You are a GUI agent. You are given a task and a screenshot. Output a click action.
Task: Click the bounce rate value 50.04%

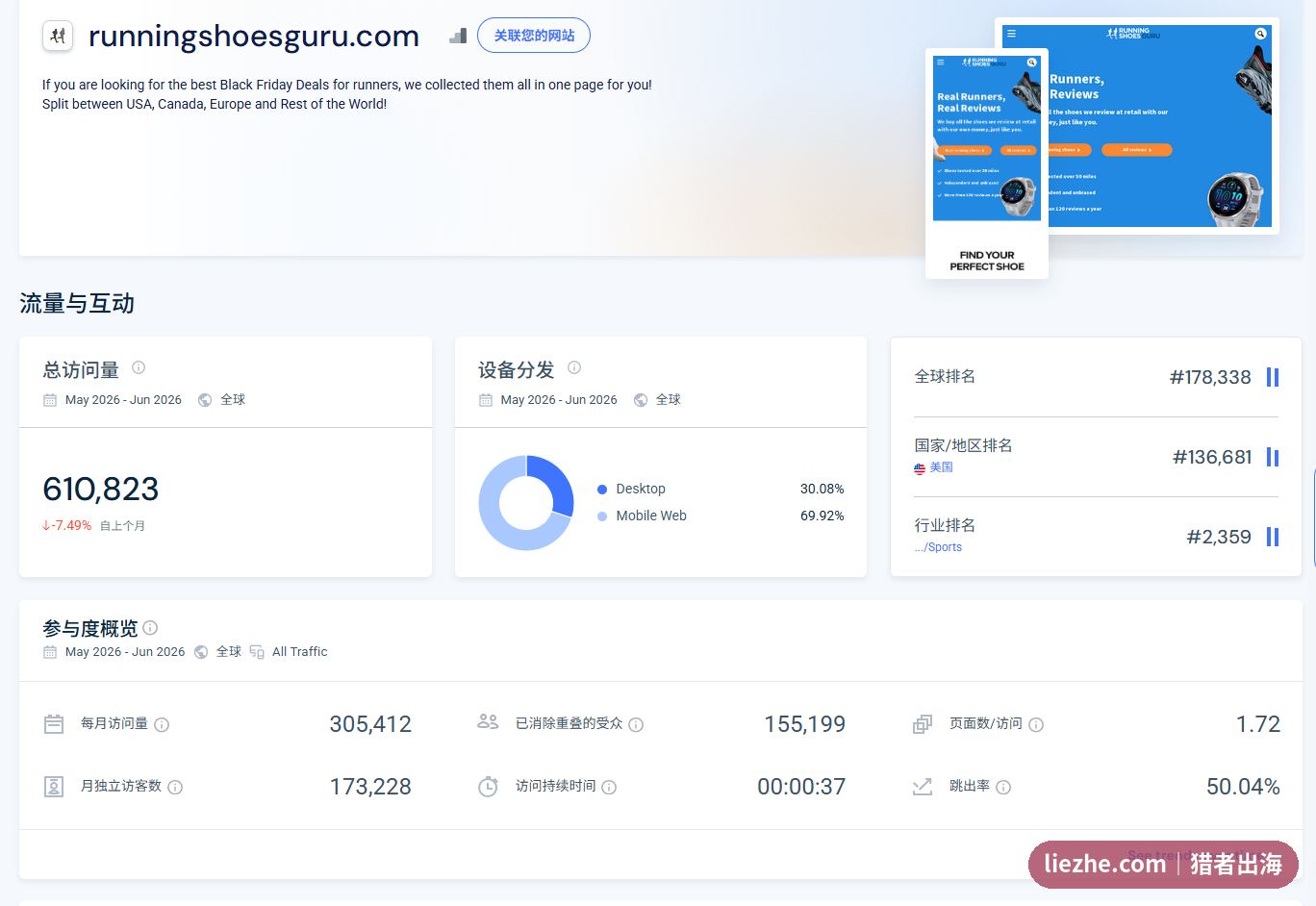[1243, 787]
